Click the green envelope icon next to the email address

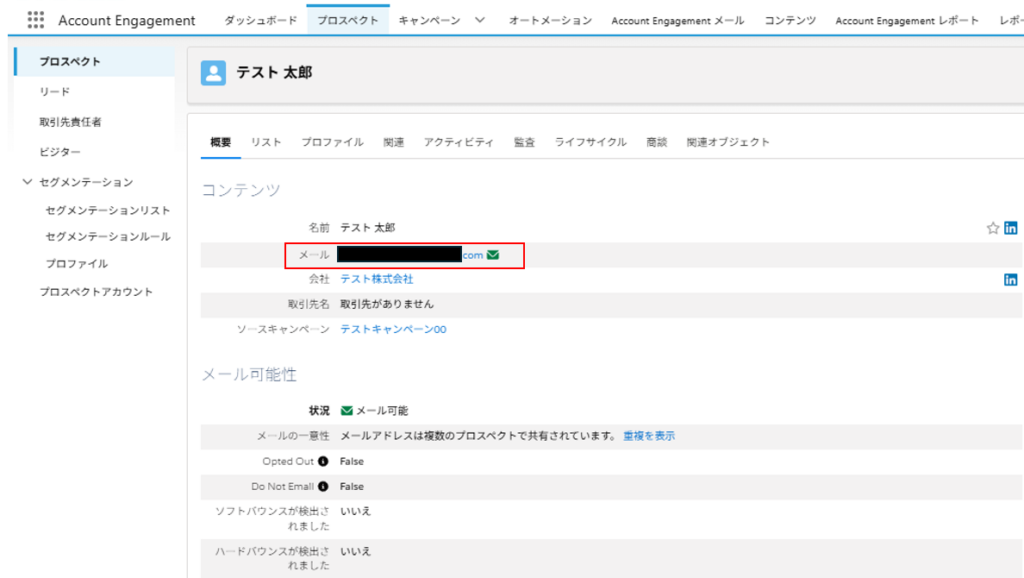(493, 255)
